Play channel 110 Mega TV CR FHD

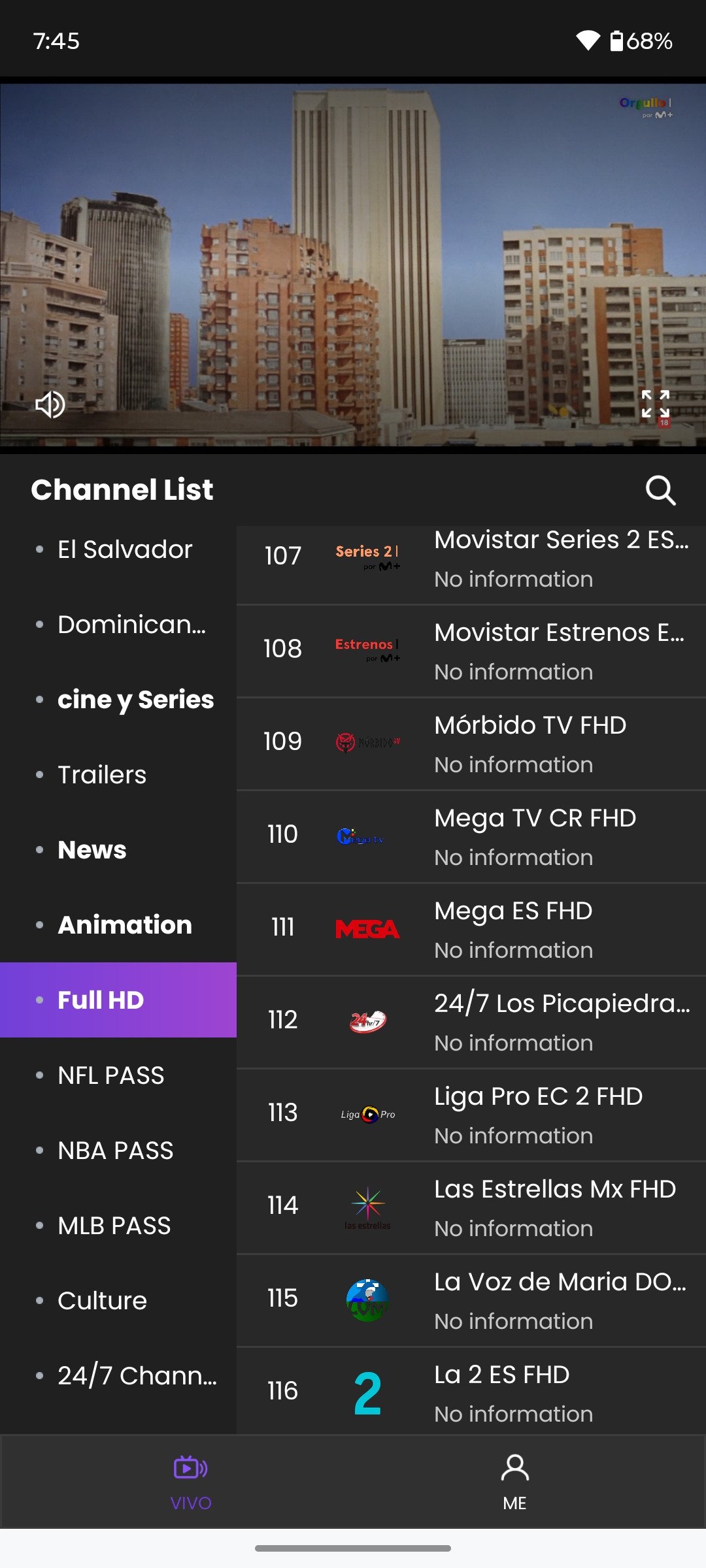471,836
